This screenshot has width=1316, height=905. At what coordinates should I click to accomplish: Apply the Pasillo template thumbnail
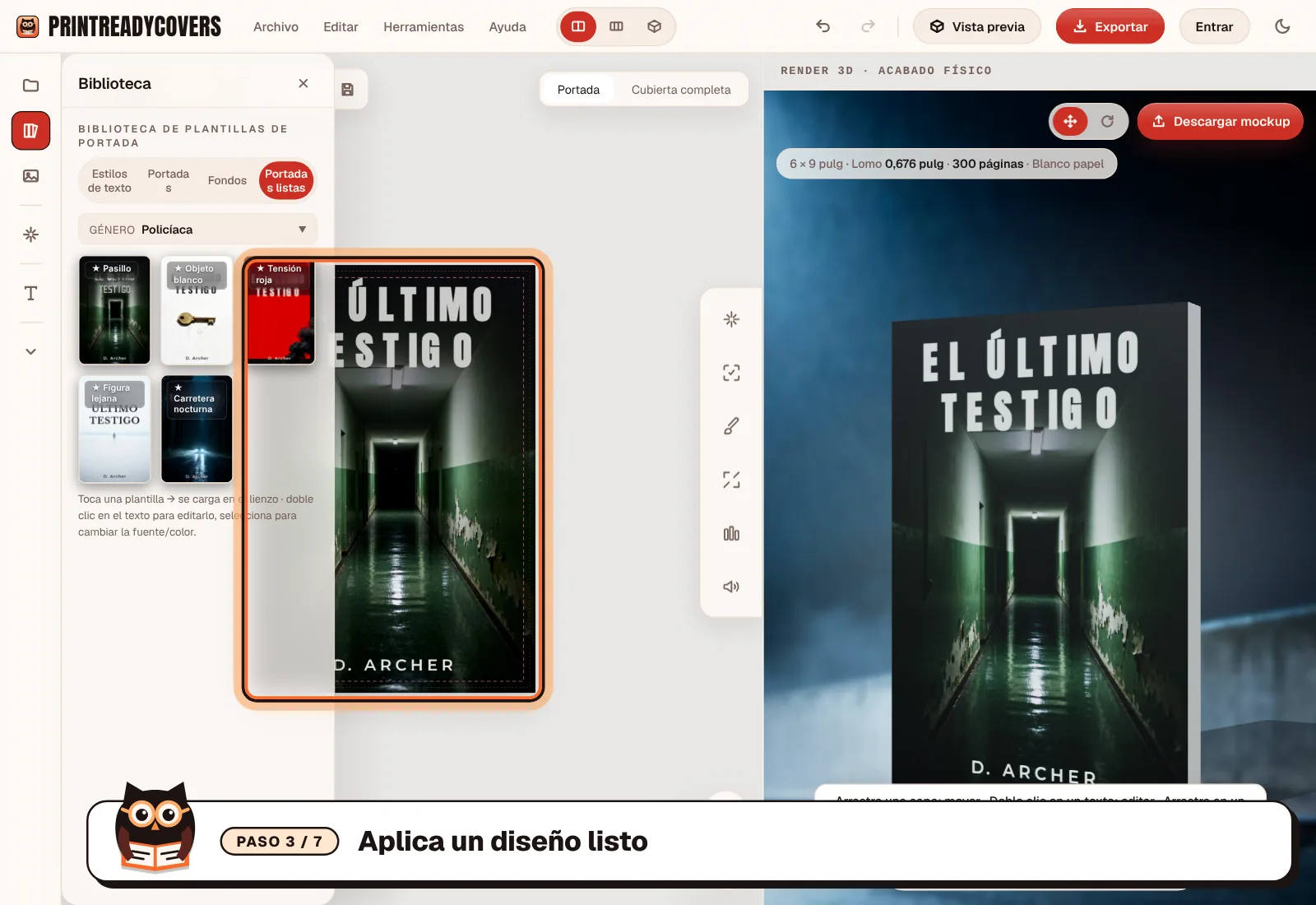pos(114,310)
